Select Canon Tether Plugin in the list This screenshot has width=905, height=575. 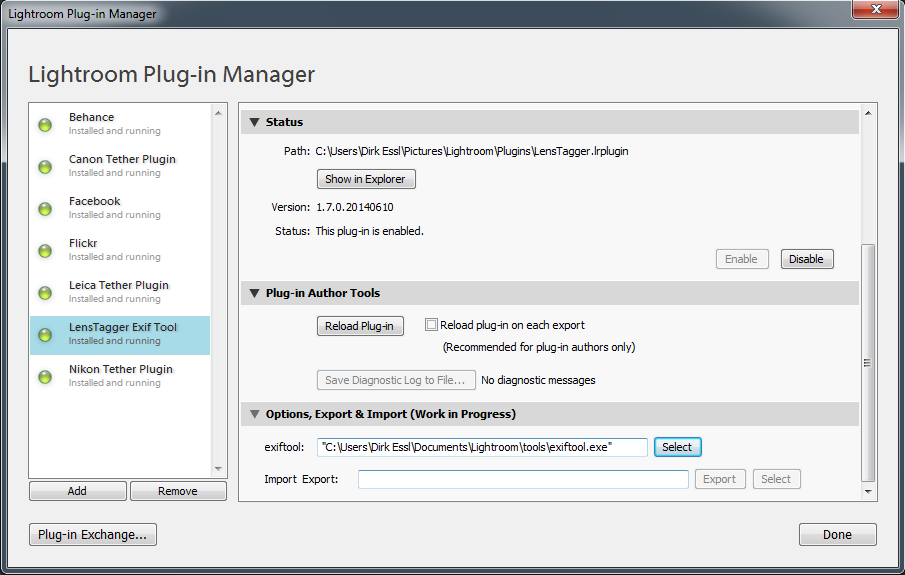point(120,166)
